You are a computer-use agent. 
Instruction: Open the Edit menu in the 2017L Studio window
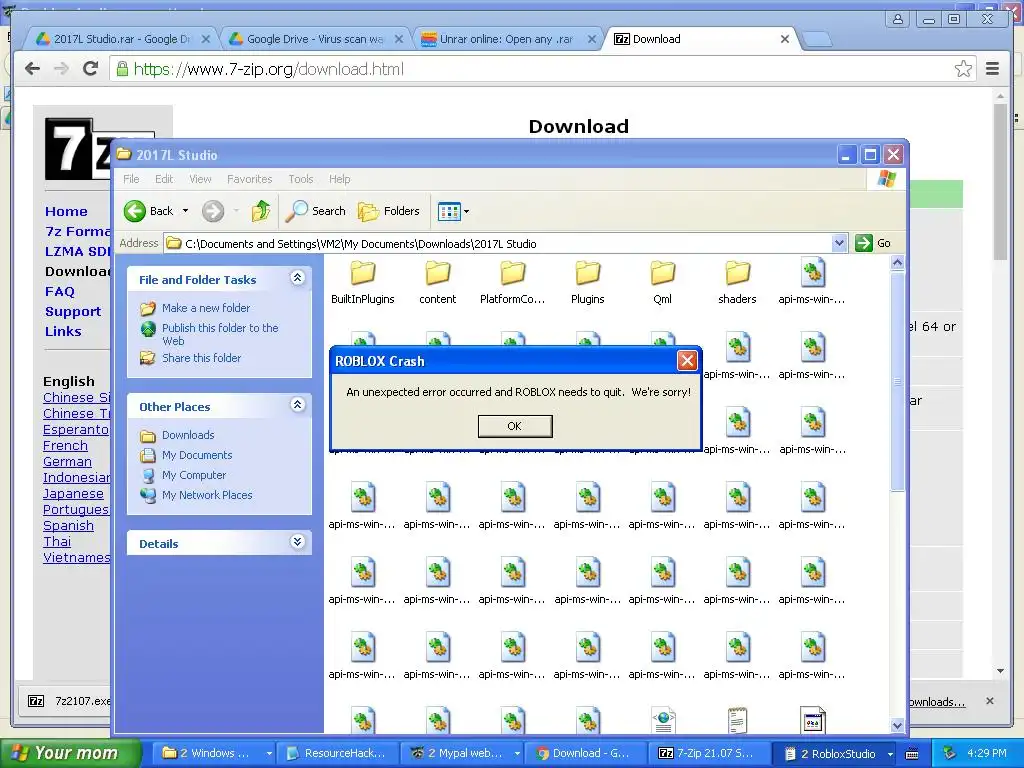tap(164, 179)
